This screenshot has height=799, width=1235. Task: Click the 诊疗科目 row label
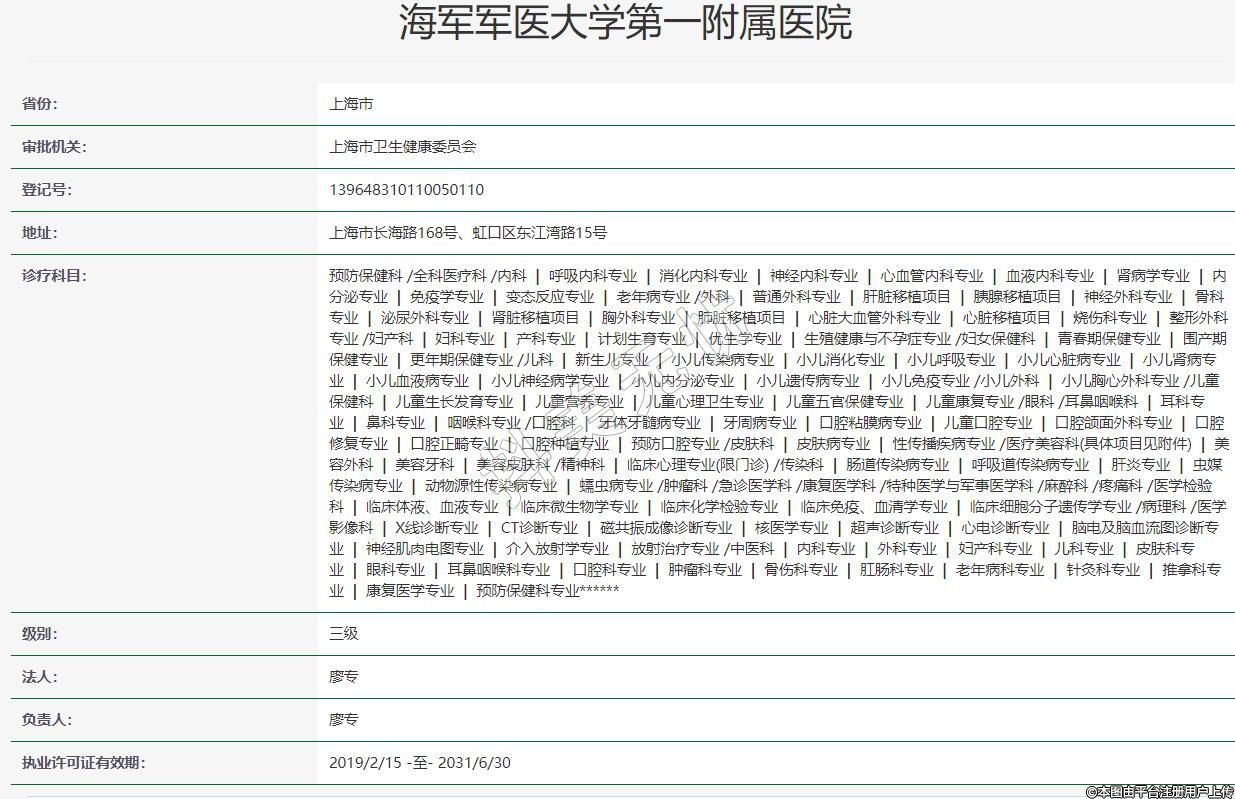54,276
